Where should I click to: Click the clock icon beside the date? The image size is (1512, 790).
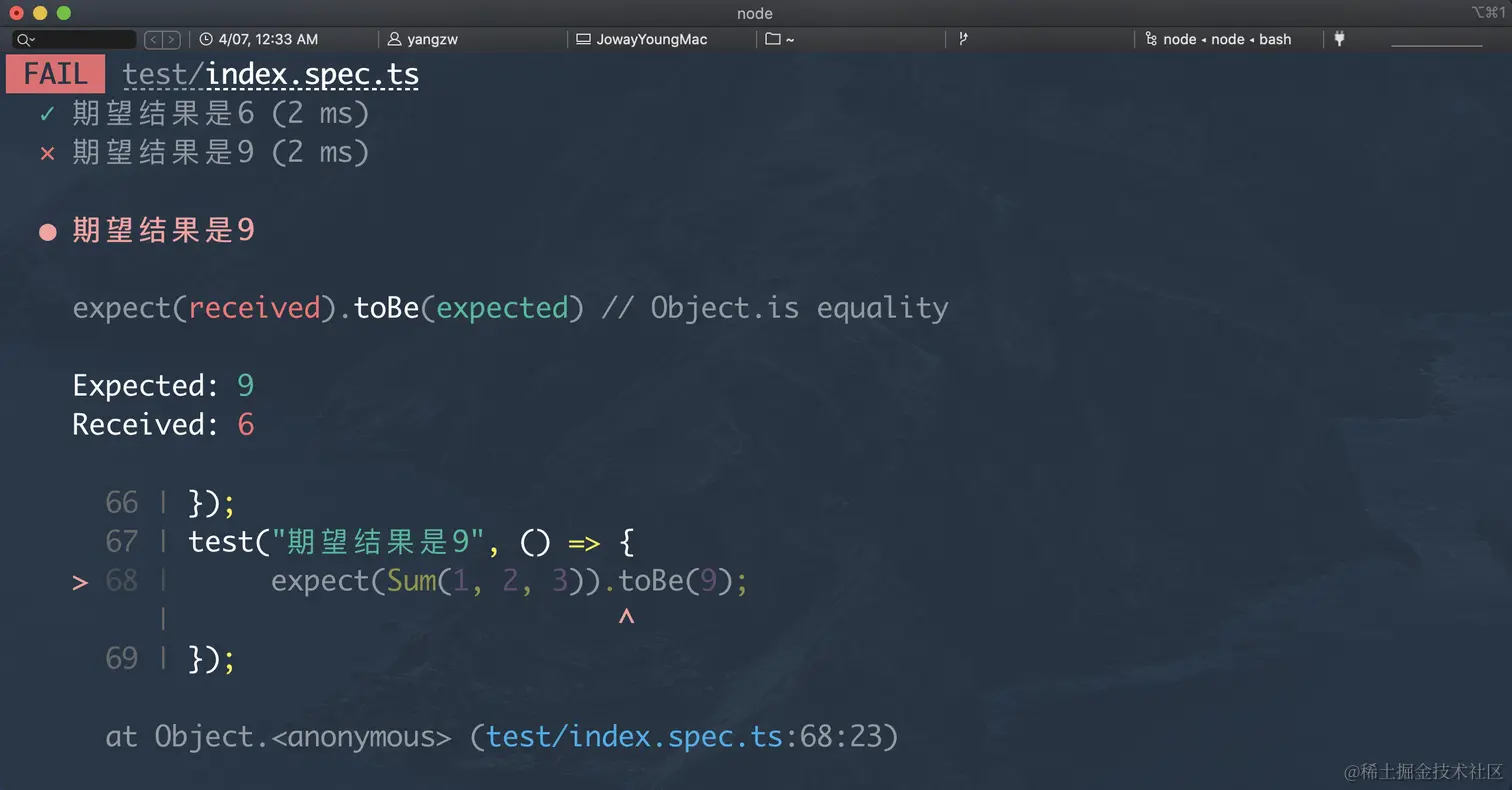tap(206, 40)
